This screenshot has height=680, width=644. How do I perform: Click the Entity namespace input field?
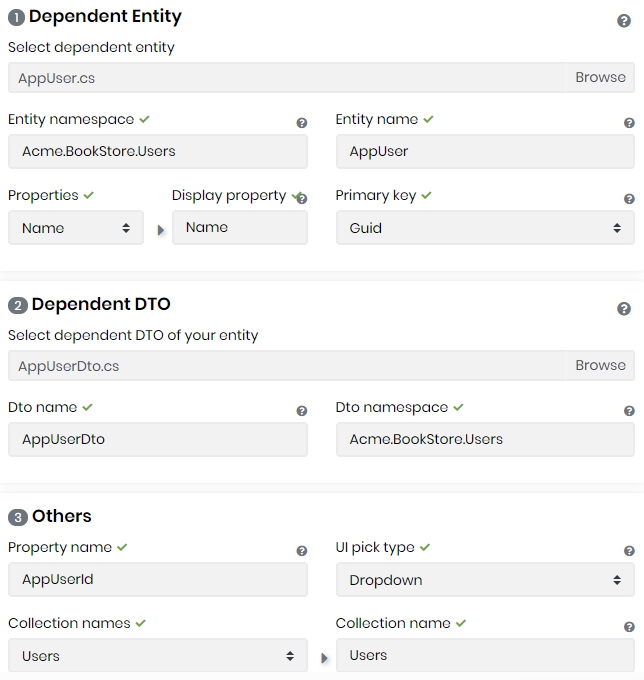[158, 152]
